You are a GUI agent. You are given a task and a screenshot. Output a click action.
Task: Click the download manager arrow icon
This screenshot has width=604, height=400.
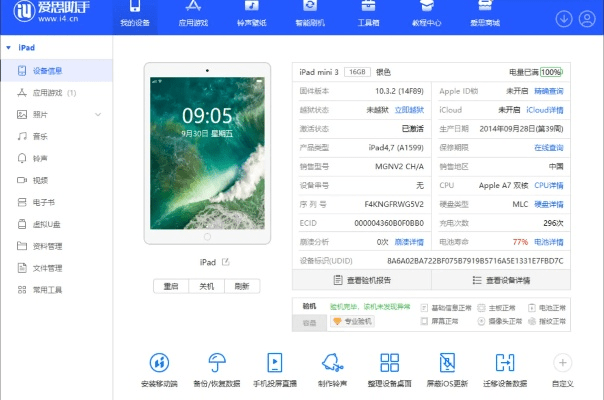tap(564, 19)
